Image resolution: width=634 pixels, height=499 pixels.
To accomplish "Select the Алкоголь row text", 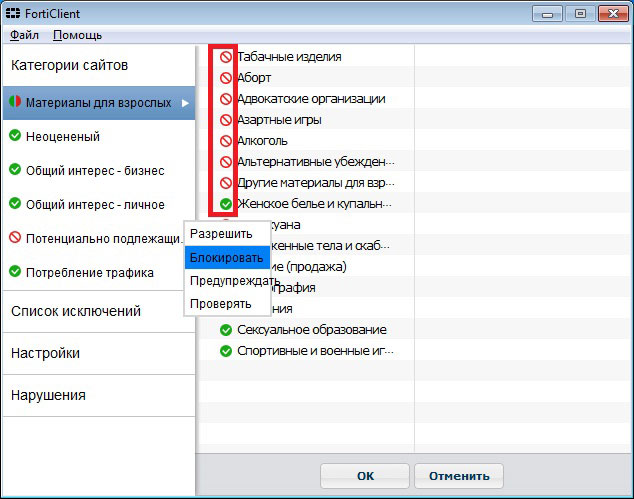I will pyautogui.click(x=262, y=141).
